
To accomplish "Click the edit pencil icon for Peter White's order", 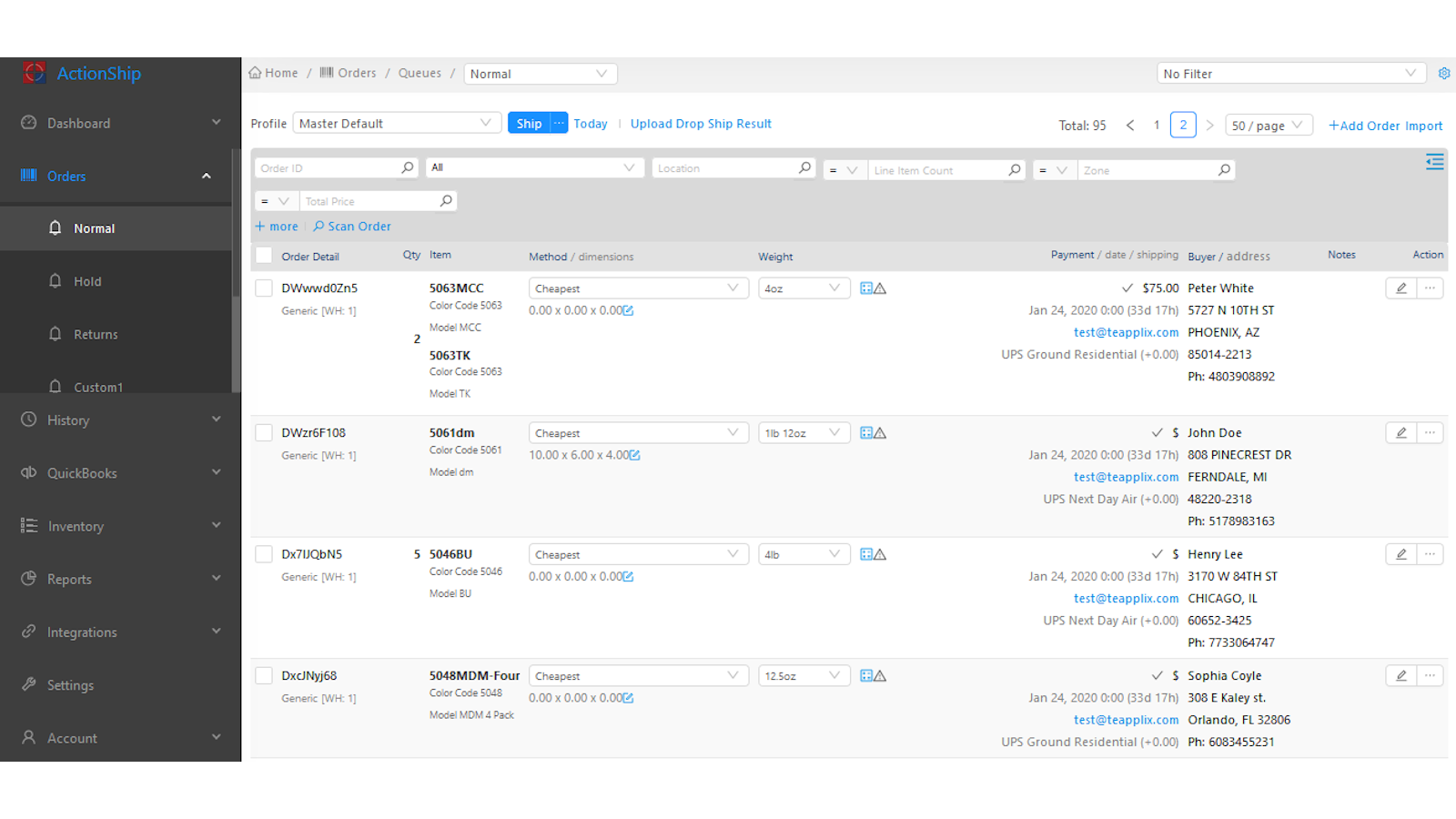I will 1400,288.
